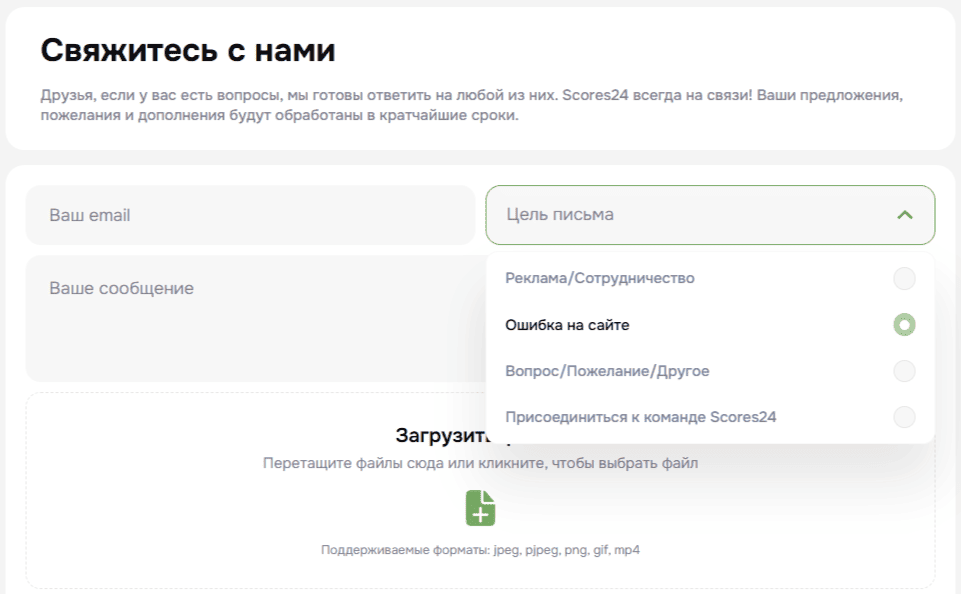Click the word "Друзья" in the intro text
The height and width of the screenshot is (594, 961).
[x=64, y=97]
